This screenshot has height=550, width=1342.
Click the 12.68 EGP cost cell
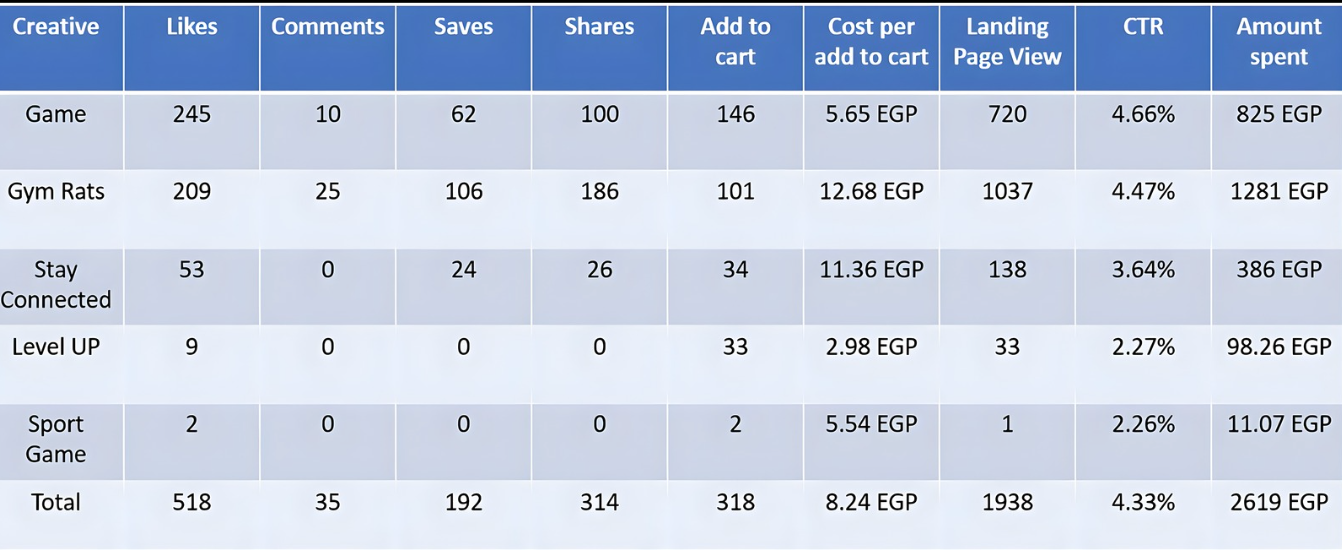click(871, 191)
